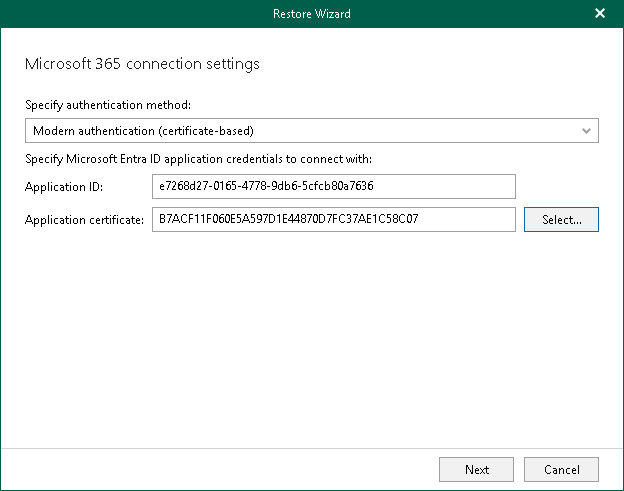Click the Application certificate label

click(x=84, y=219)
